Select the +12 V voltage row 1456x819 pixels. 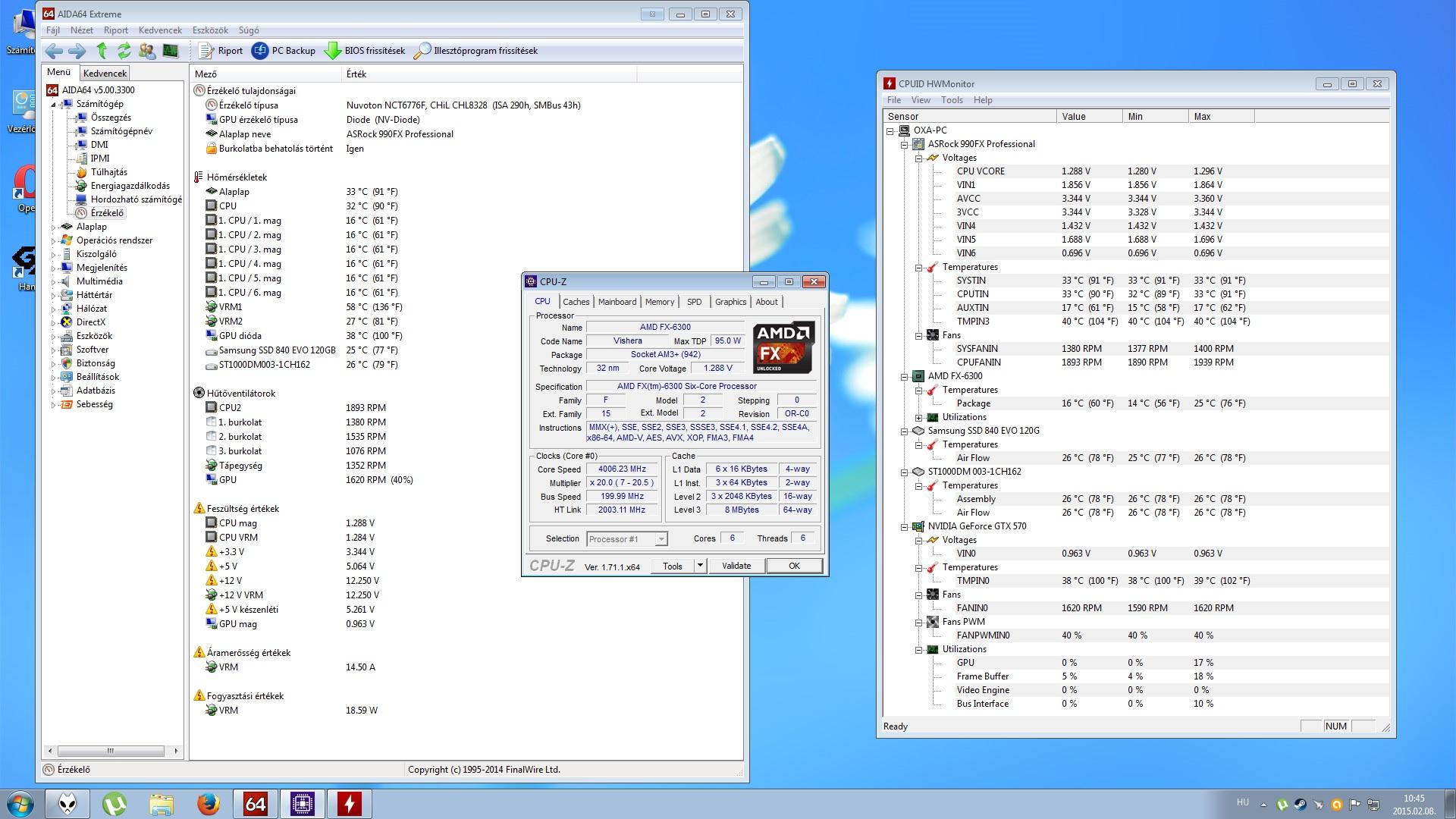(x=466, y=581)
